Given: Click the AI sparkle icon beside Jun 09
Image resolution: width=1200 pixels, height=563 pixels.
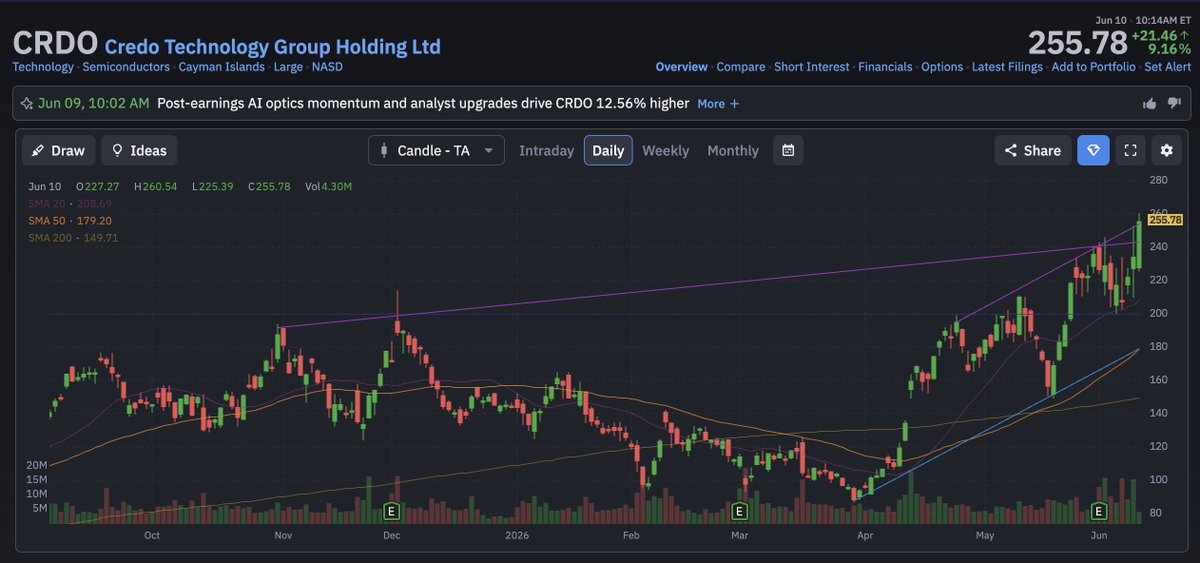Looking at the screenshot, I should point(26,103).
